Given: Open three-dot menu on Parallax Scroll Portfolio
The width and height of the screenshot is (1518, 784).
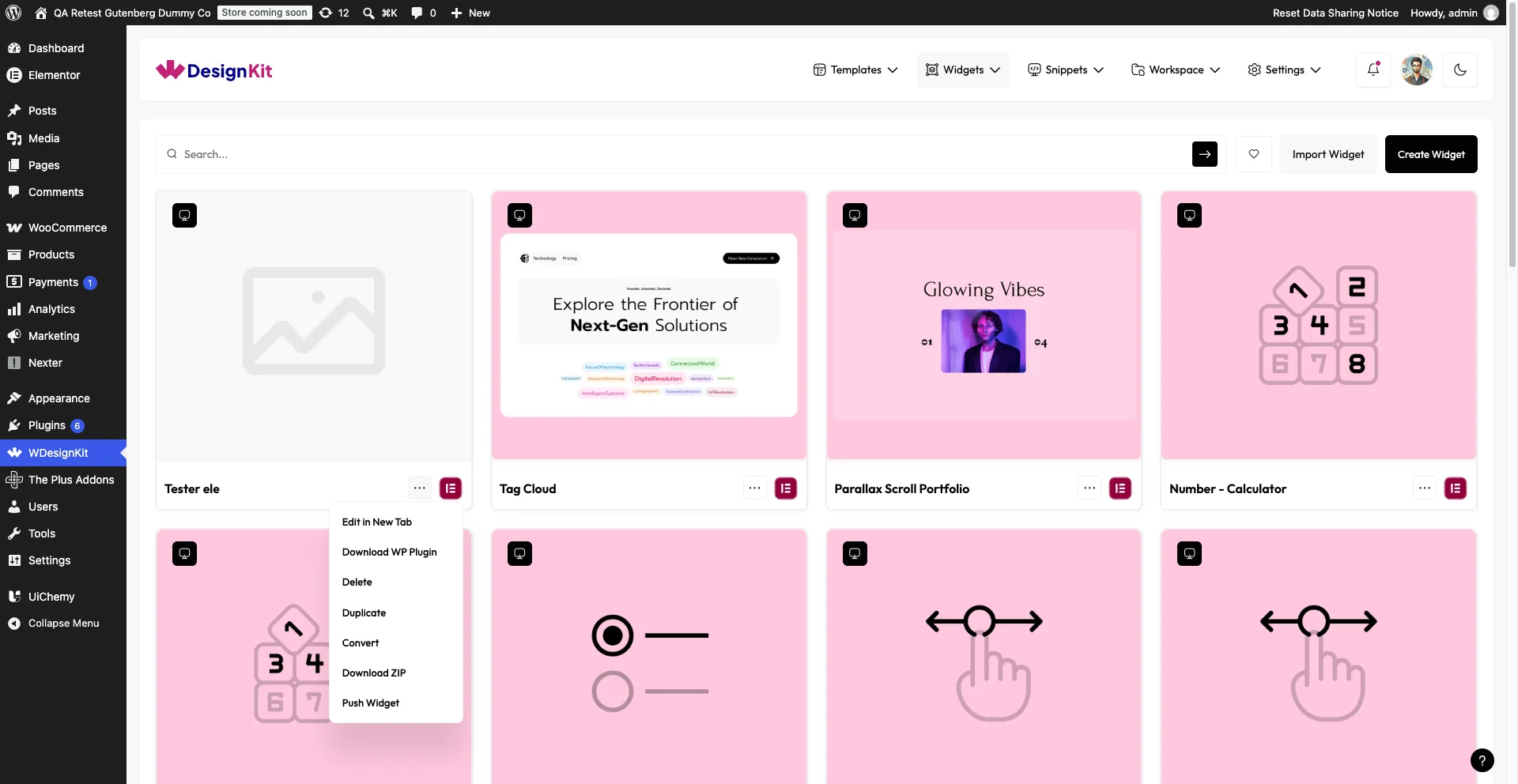Looking at the screenshot, I should pyautogui.click(x=1089, y=488).
